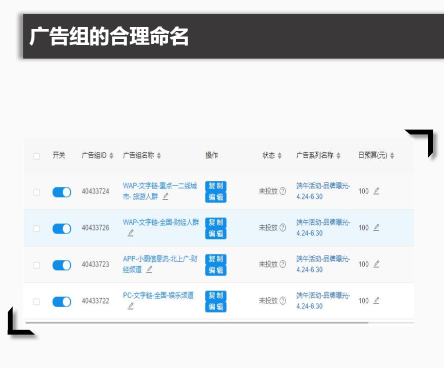Check the box for ad group 40433724
The width and height of the screenshot is (444, 368).
click(37, 192)
